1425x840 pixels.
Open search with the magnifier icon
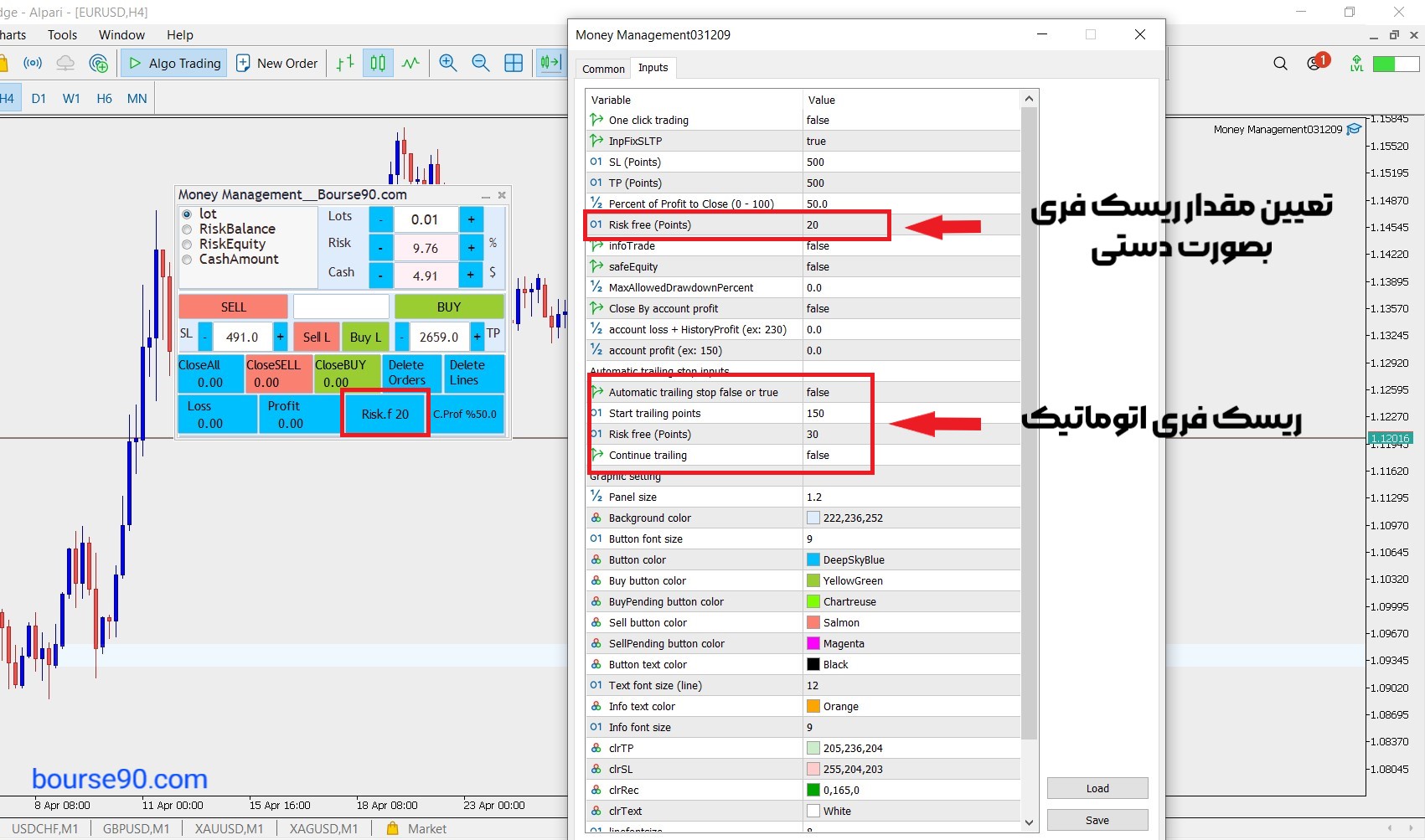(1280, 64)
